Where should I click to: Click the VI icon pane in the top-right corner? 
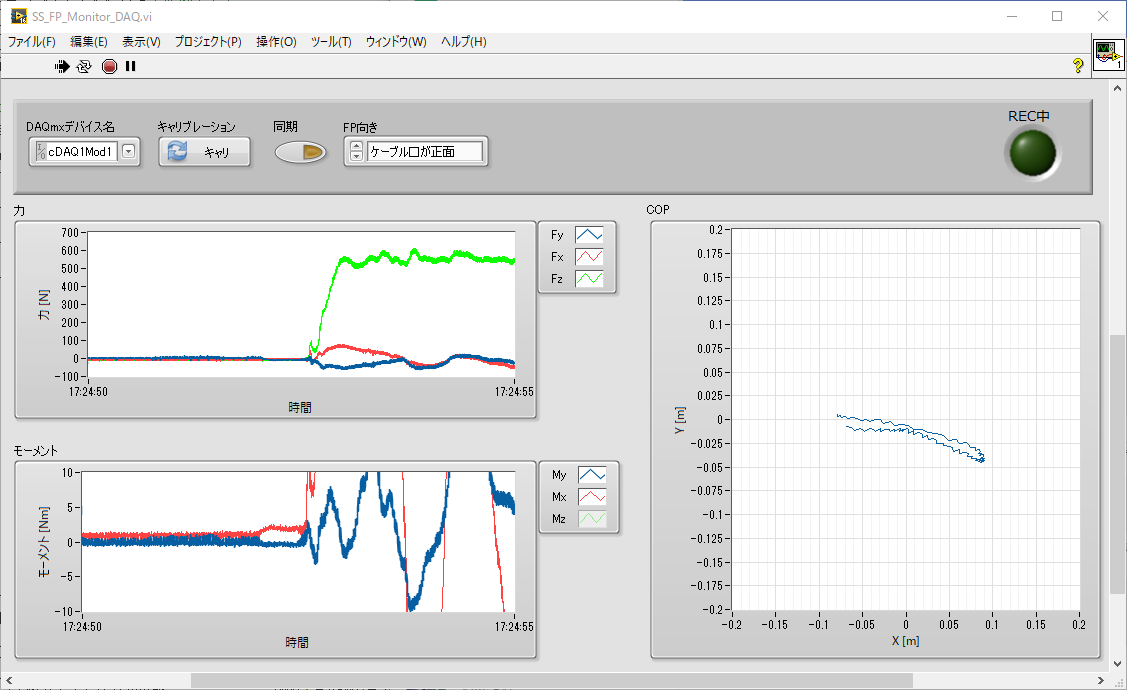click(x=1108, y=55)
